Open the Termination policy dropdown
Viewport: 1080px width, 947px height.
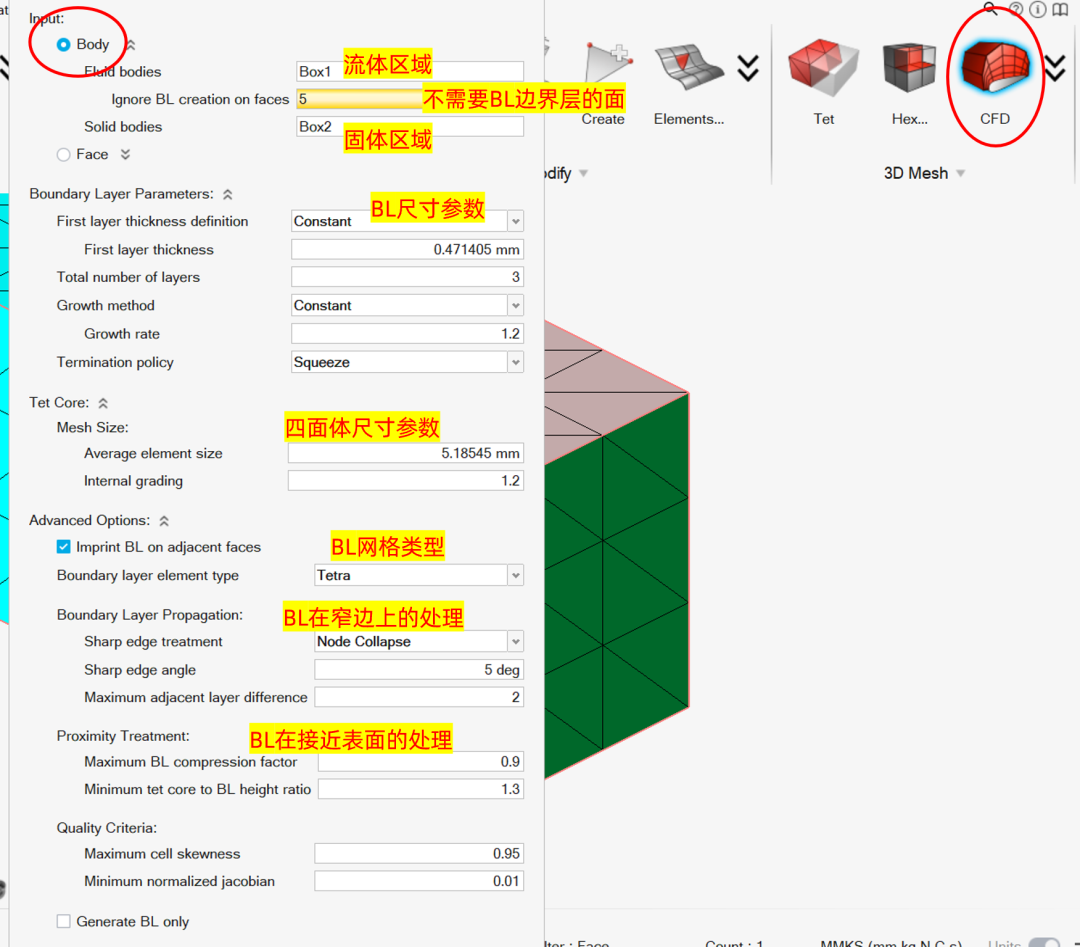[515, 362]
